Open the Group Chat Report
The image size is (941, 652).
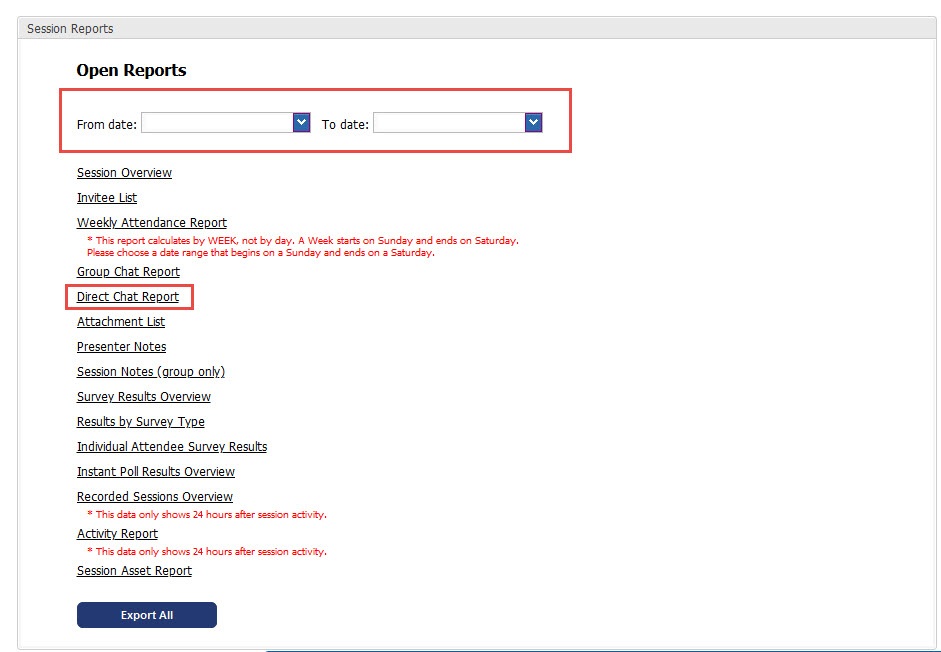(128, 272)
